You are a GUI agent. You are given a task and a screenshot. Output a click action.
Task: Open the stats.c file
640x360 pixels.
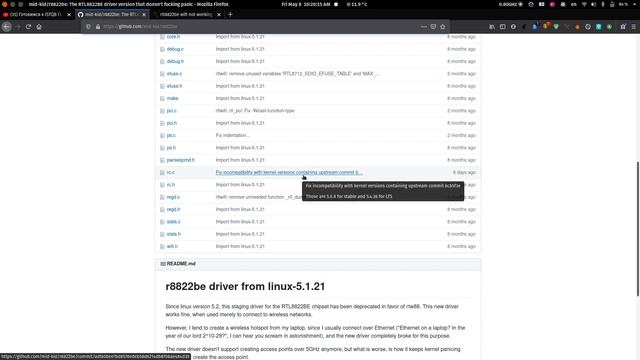(173, 222)
